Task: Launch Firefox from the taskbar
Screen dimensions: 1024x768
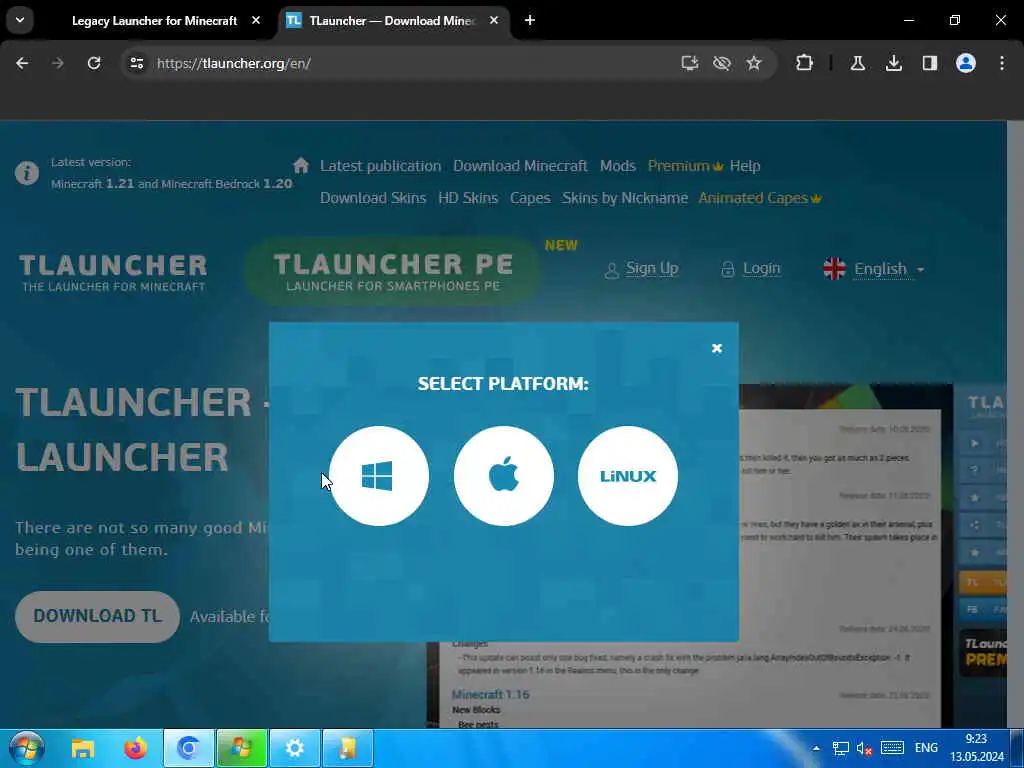Action: pos(136,748)
